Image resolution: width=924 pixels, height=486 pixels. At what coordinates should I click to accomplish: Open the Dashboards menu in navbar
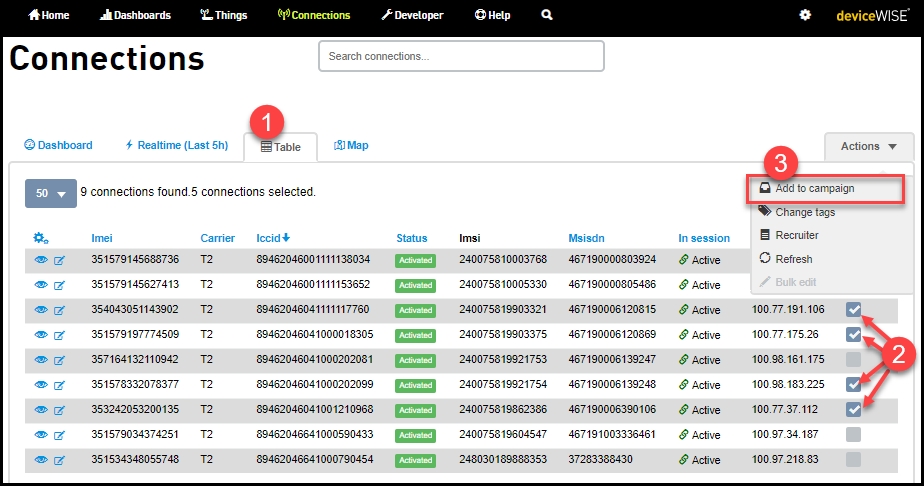[136, 15]
